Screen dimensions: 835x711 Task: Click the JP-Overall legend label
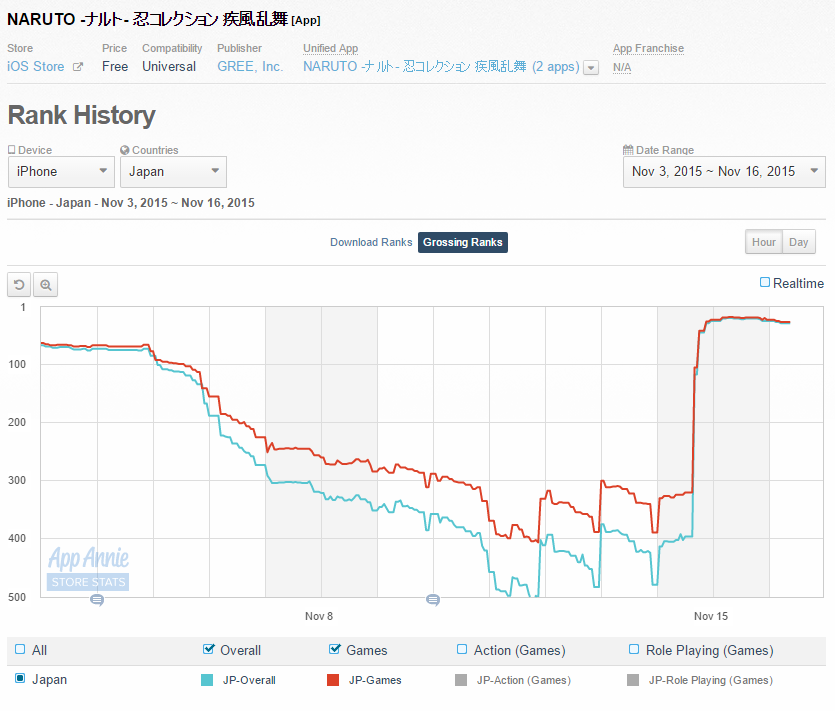pyautogui.click(x=249, y=680)
